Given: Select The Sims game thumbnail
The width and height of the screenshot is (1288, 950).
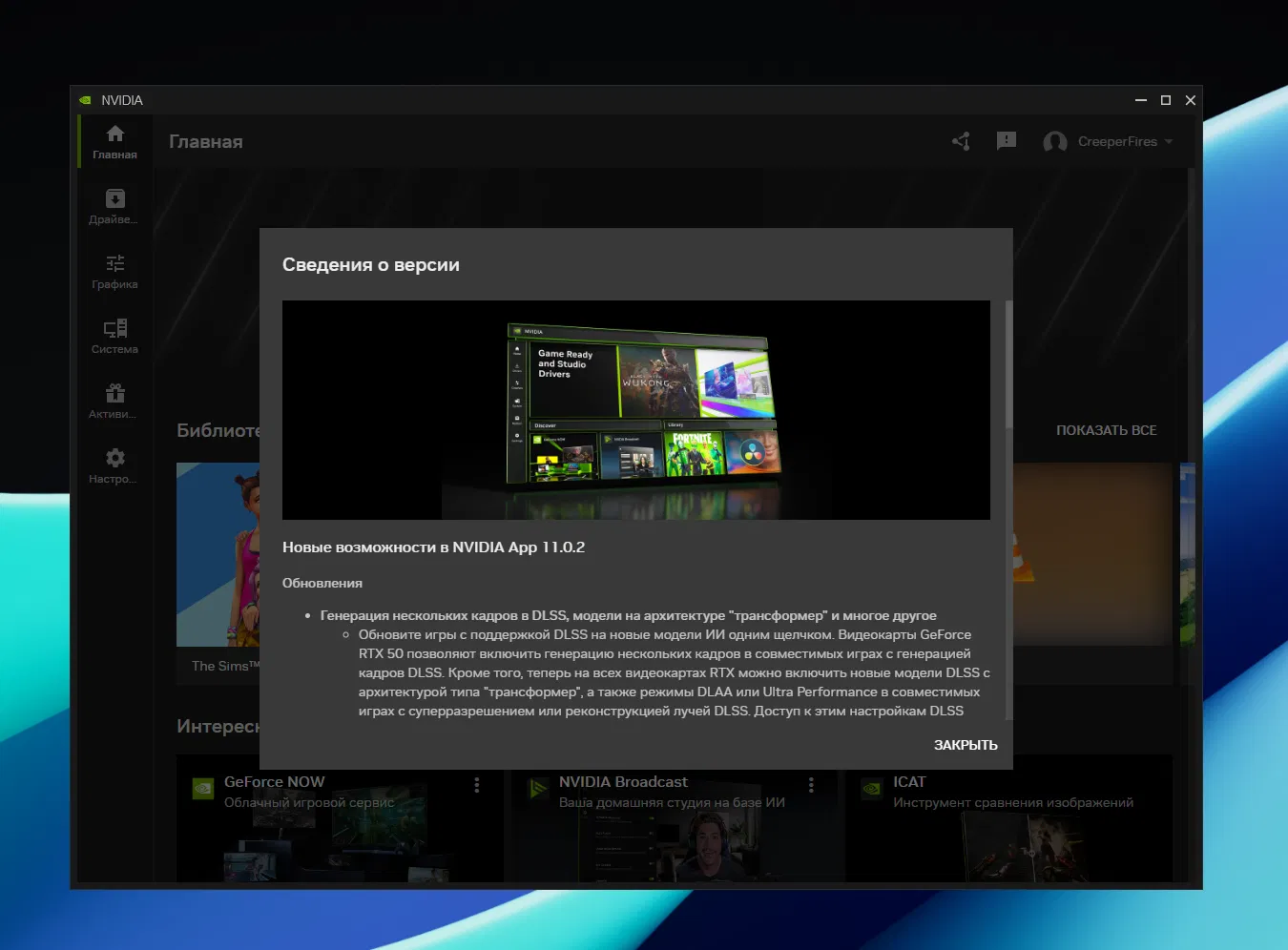Looking at the screenshot, I should point(218,554).
